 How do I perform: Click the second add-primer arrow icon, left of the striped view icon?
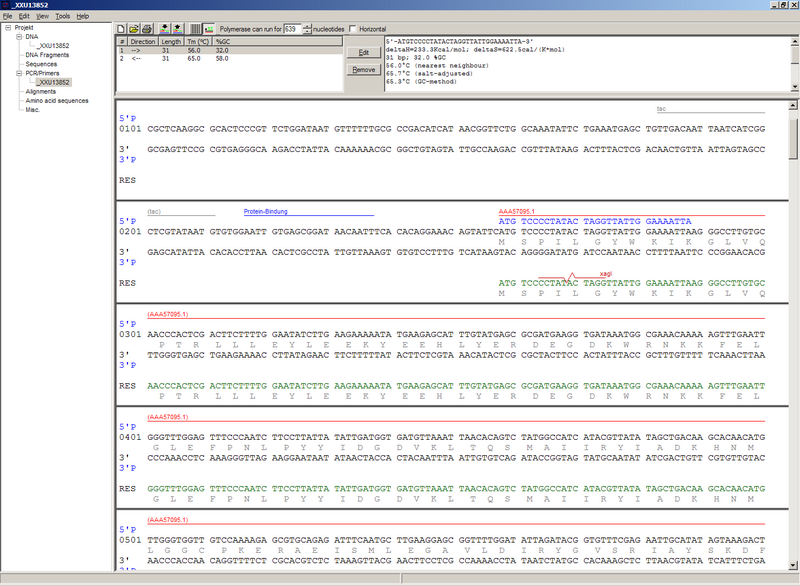click(x=178, y=29)
